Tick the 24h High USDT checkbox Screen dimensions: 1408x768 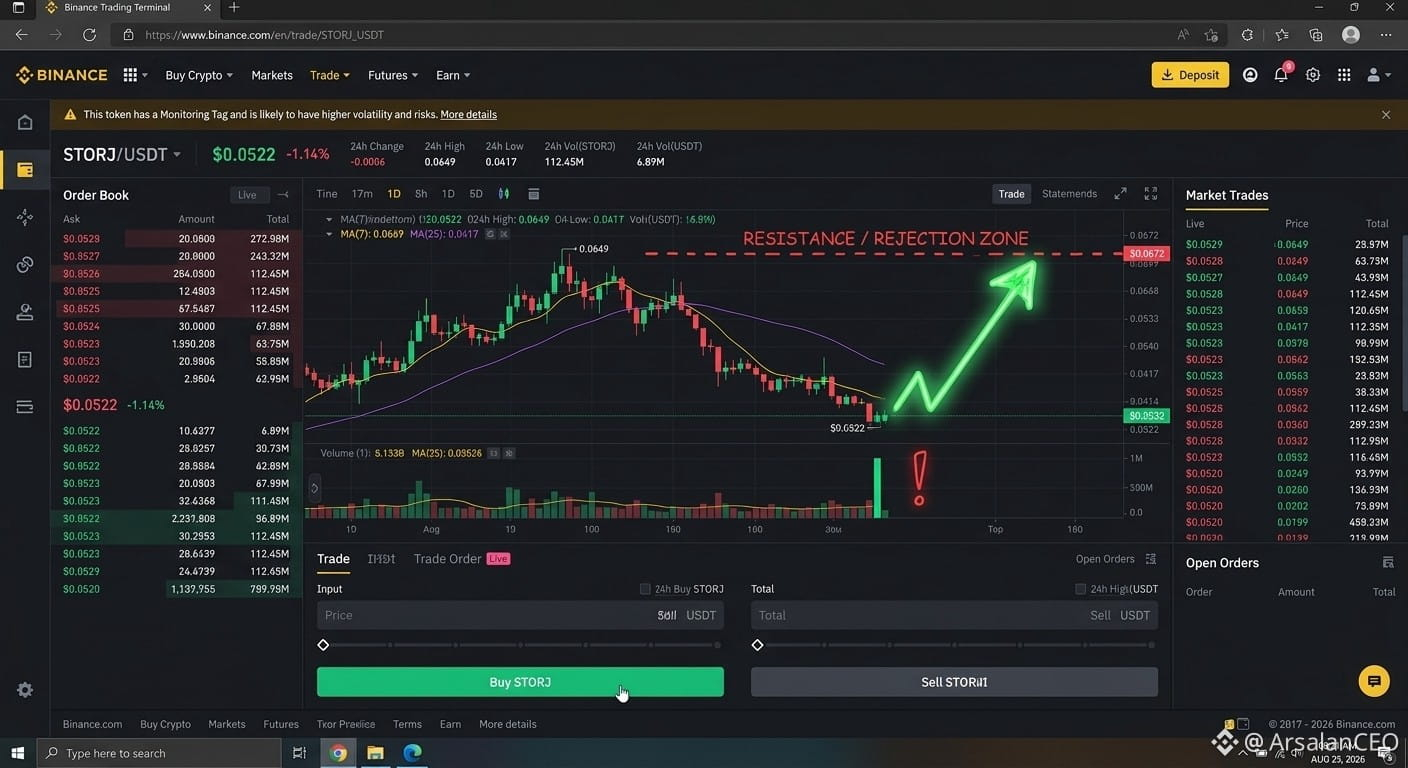click(1080, 589)
